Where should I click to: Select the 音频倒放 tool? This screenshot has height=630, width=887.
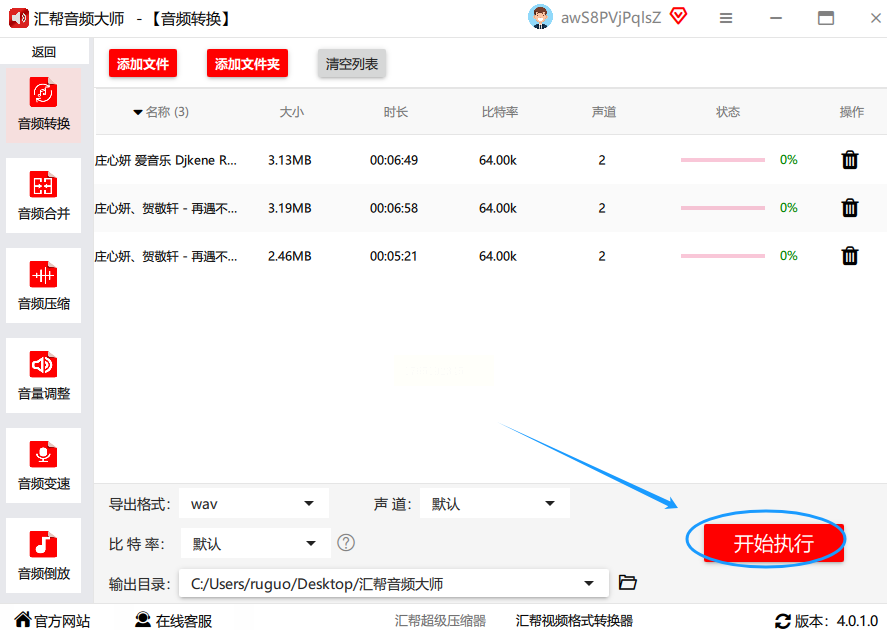[x=44, y=555]
